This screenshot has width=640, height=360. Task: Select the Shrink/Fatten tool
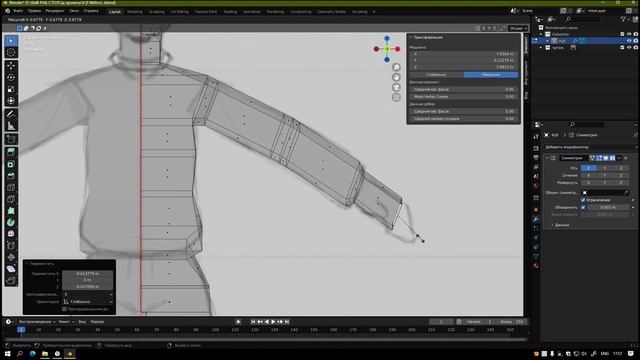pyautogui.click(x=11, y=257)
